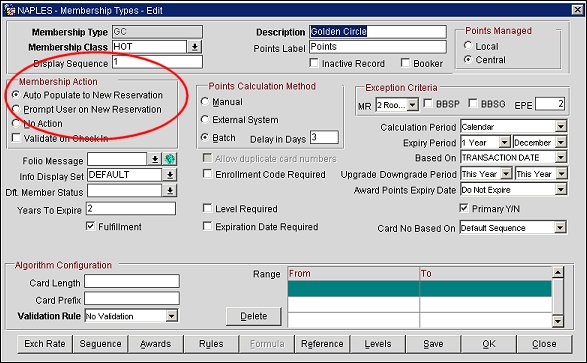587x363 pixels.
Task: Open the Dft. Member Status list arrow
Action: 170,191
